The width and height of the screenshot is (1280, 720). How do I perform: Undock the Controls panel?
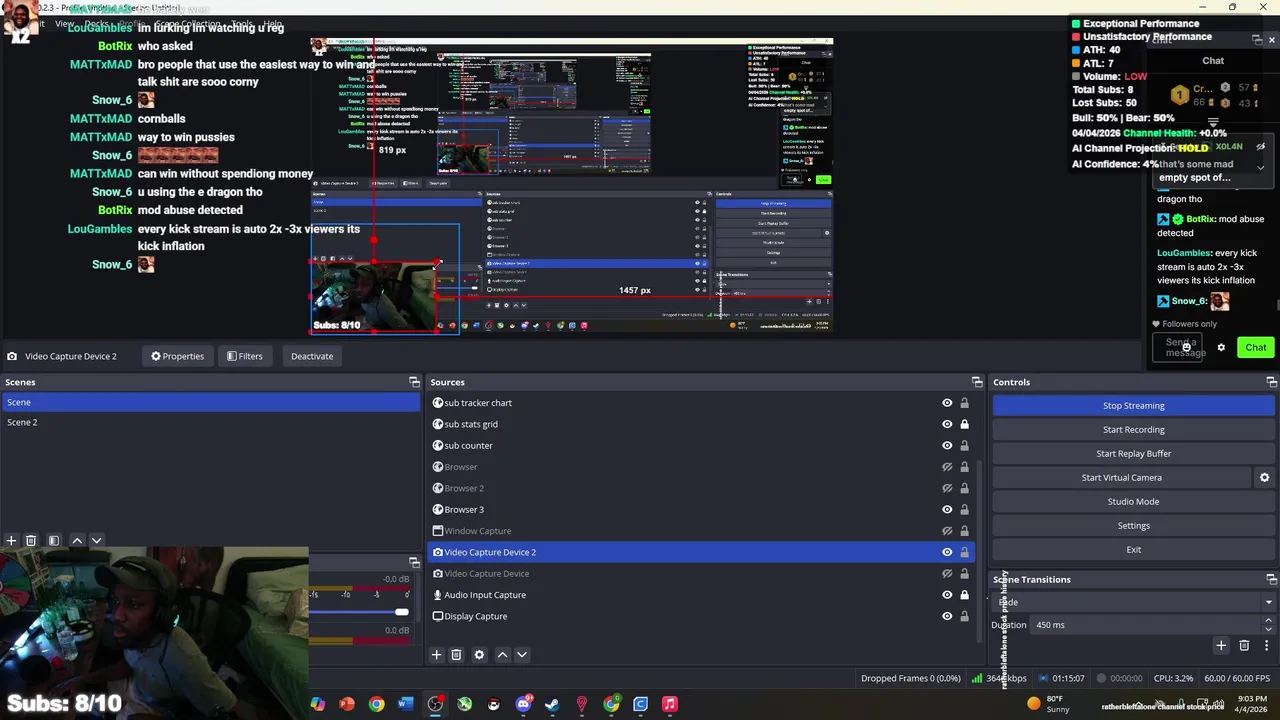coord(1271,382)
